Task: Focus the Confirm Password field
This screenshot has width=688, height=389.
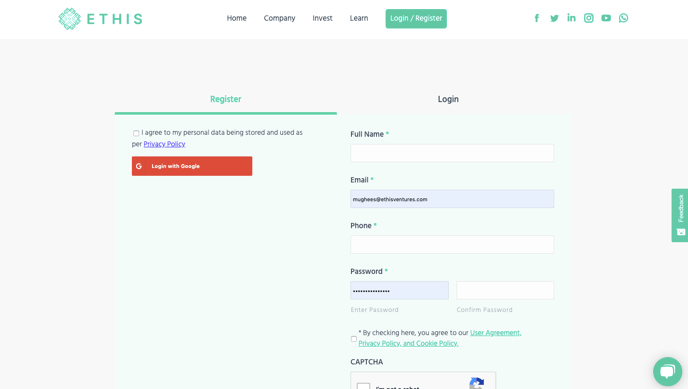Action: click(505, 291)
